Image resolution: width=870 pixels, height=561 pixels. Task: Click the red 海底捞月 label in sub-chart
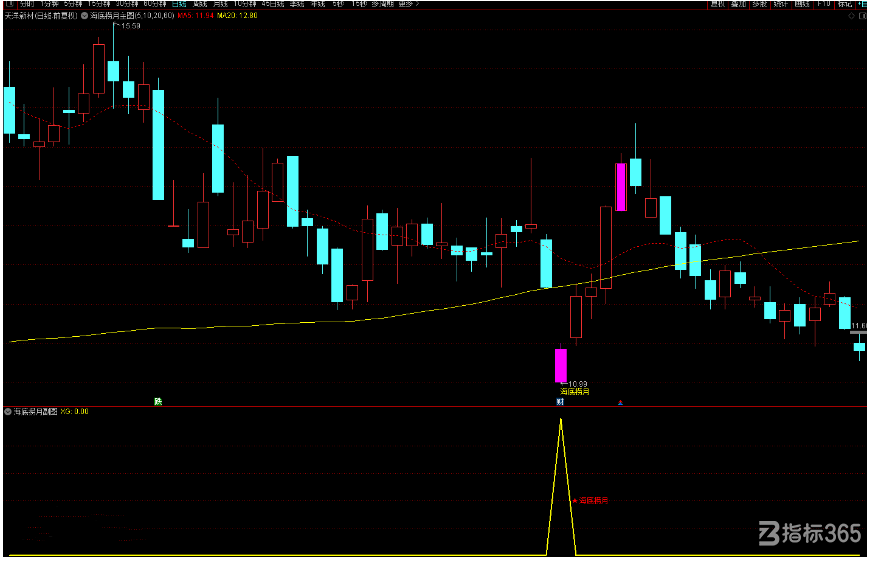(594, 501)
